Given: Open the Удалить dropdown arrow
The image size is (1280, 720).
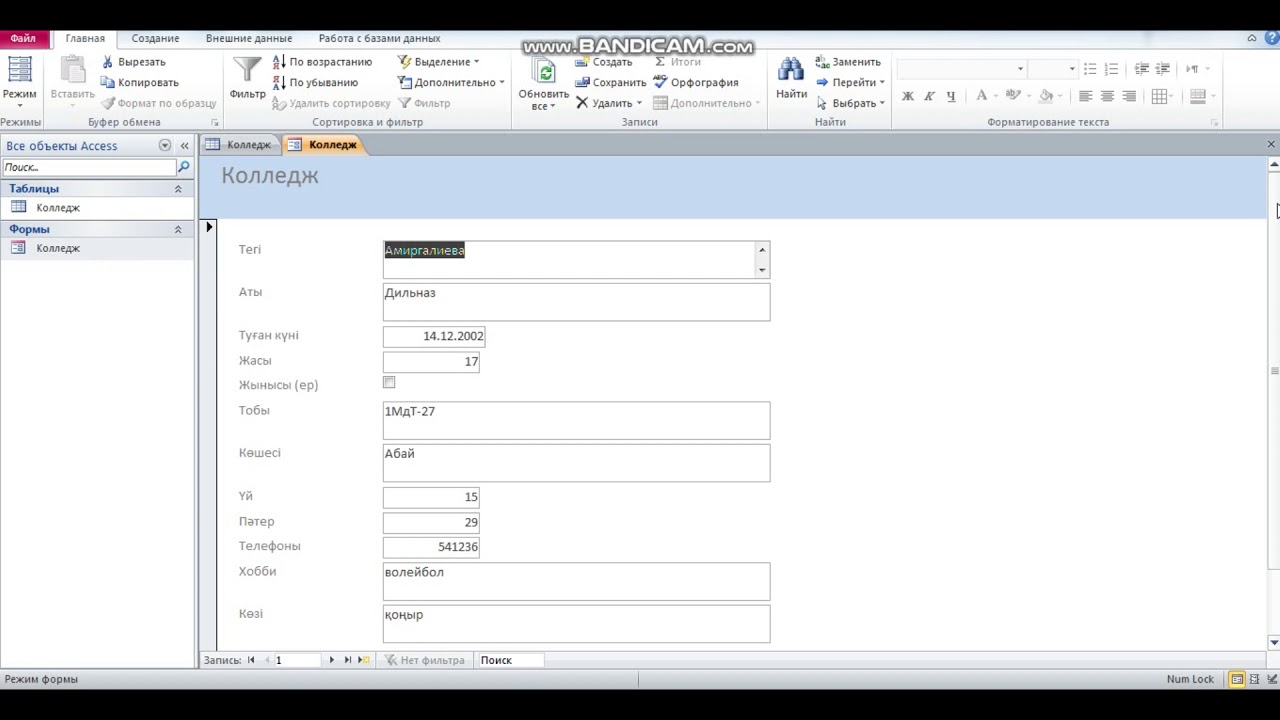Looking at the screenshot, I should [639, 103].
